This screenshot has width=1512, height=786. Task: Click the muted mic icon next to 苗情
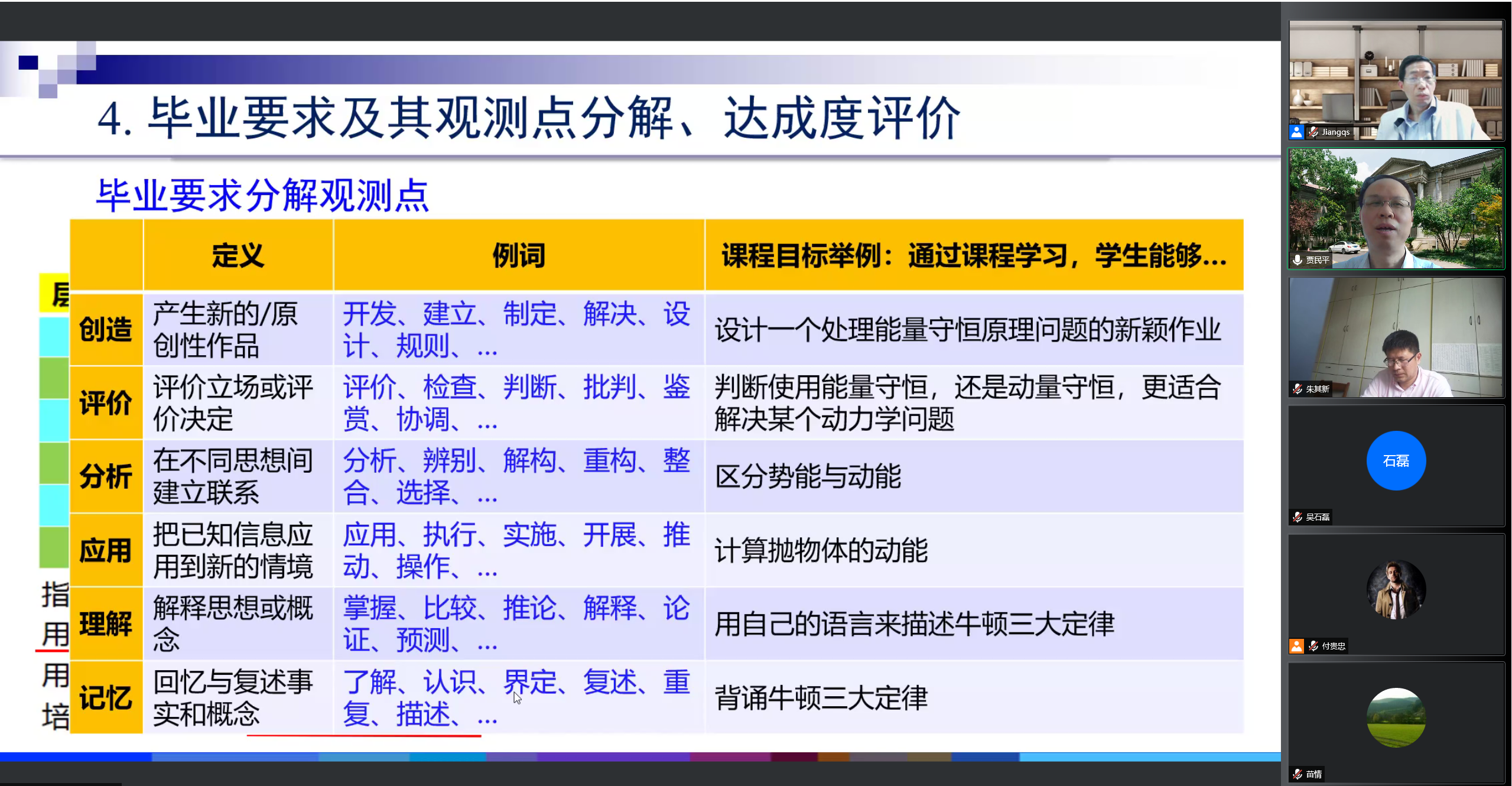(1296, 773)
